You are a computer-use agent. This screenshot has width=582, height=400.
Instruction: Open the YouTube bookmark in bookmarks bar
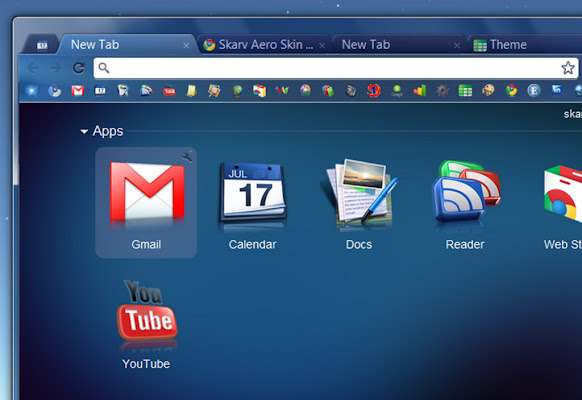(169, 91)
